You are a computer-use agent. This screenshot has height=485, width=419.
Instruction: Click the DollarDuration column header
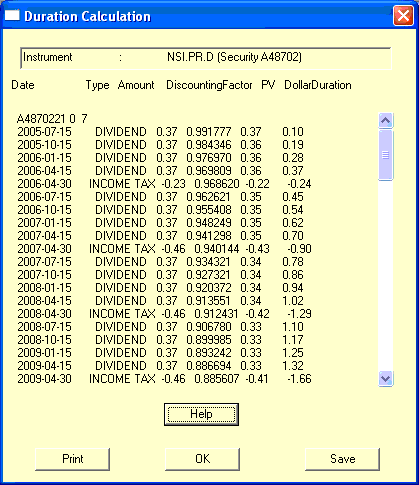(x=318, y=85)
